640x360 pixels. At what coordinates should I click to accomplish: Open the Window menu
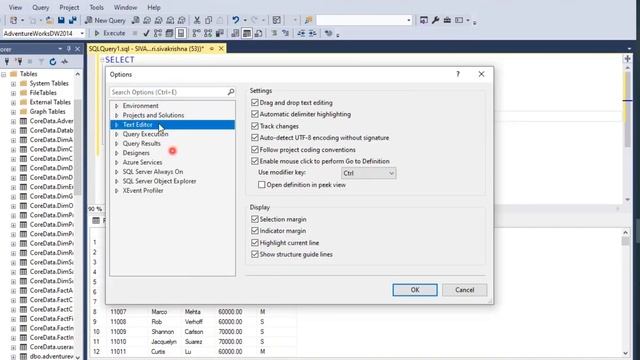click(125, 7)
